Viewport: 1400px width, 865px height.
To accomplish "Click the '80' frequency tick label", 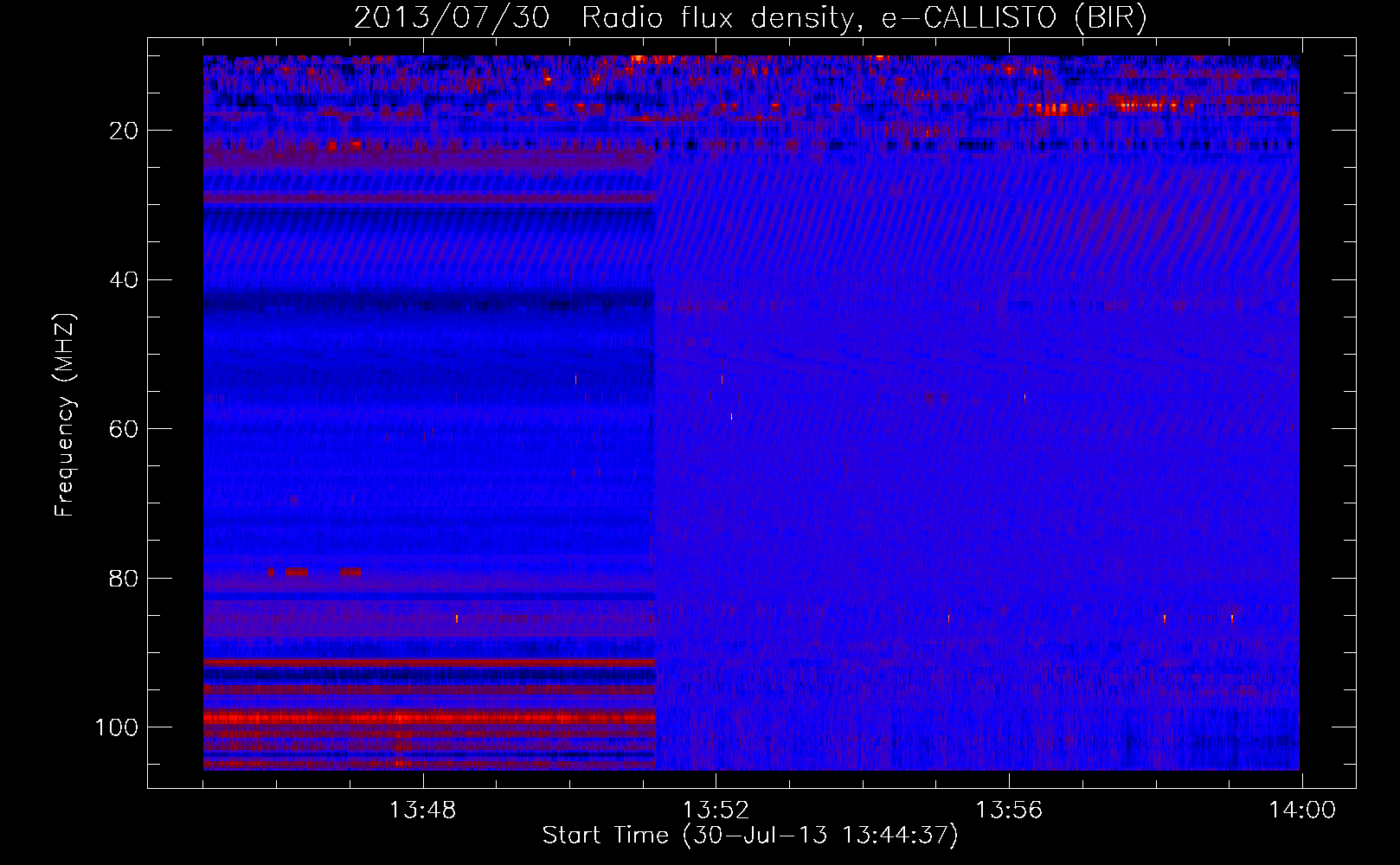I will pyautogui.click(x=125, y=579).
